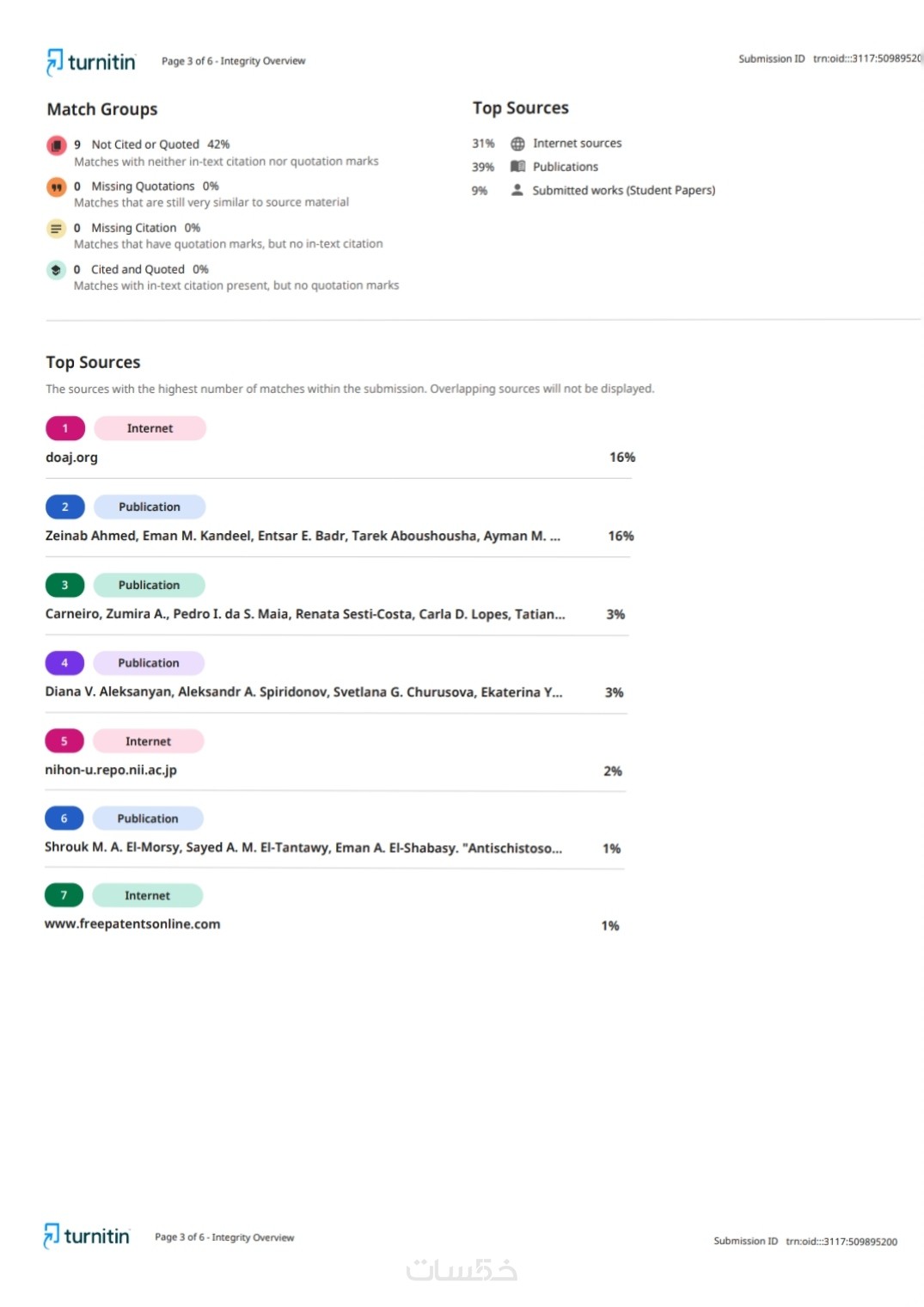The width and height of the screenshot is (924, 1307).
Task: Click the Internet tag on source 1
Action: point(150,428)
